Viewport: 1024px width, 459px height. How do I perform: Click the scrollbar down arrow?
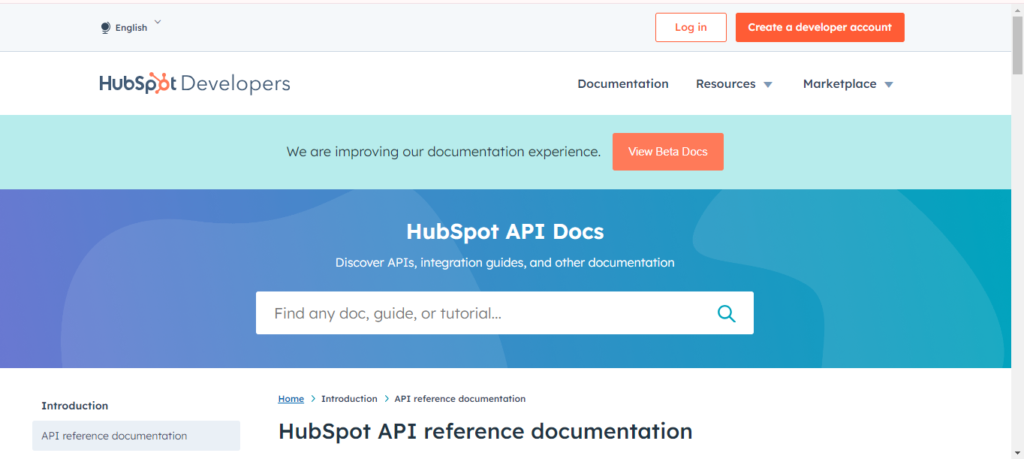pos(1017,452)
